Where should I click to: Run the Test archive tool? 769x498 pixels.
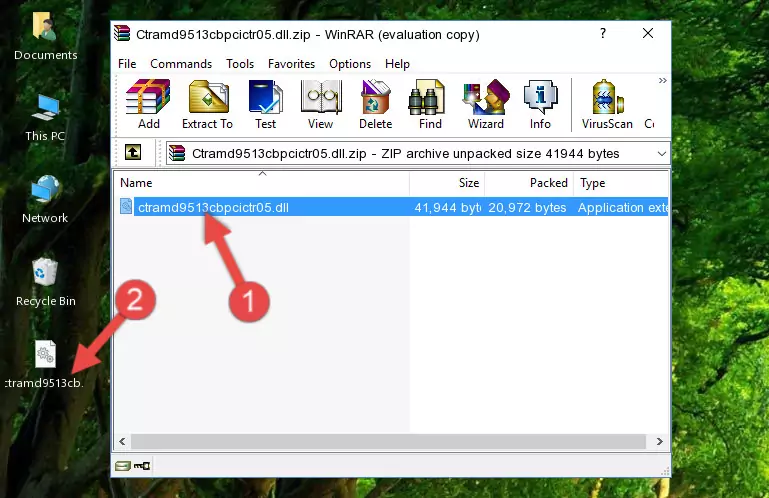tap(265, 104)
